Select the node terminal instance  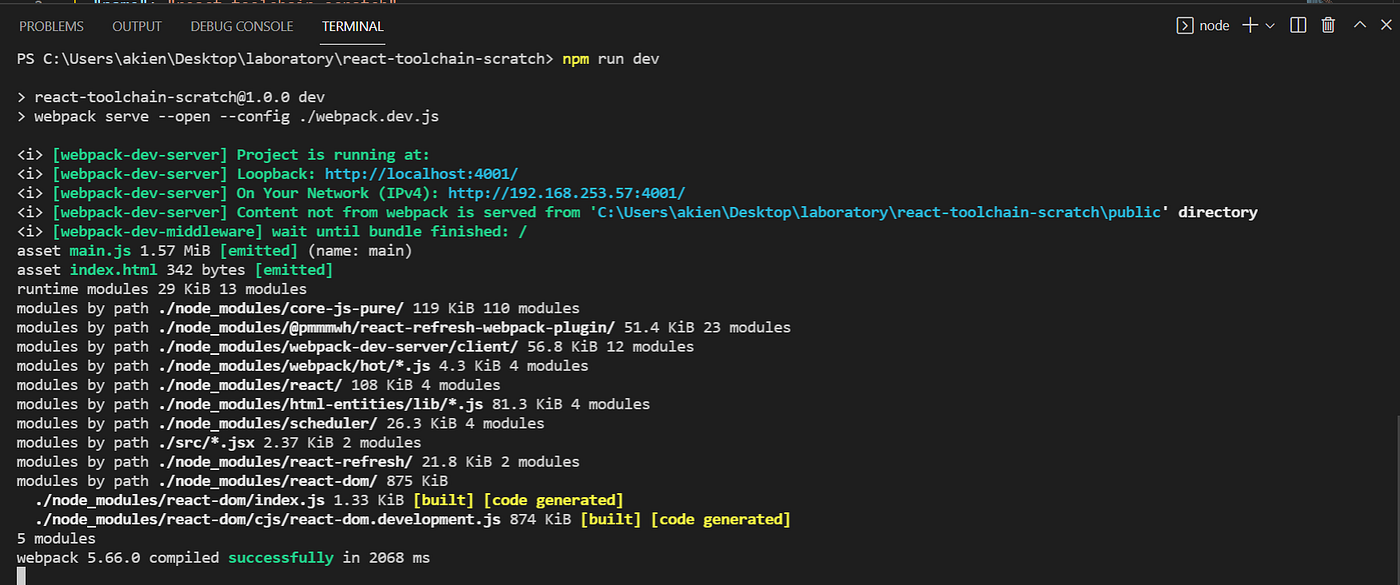pyautogui.click(x=1203, y=26)
